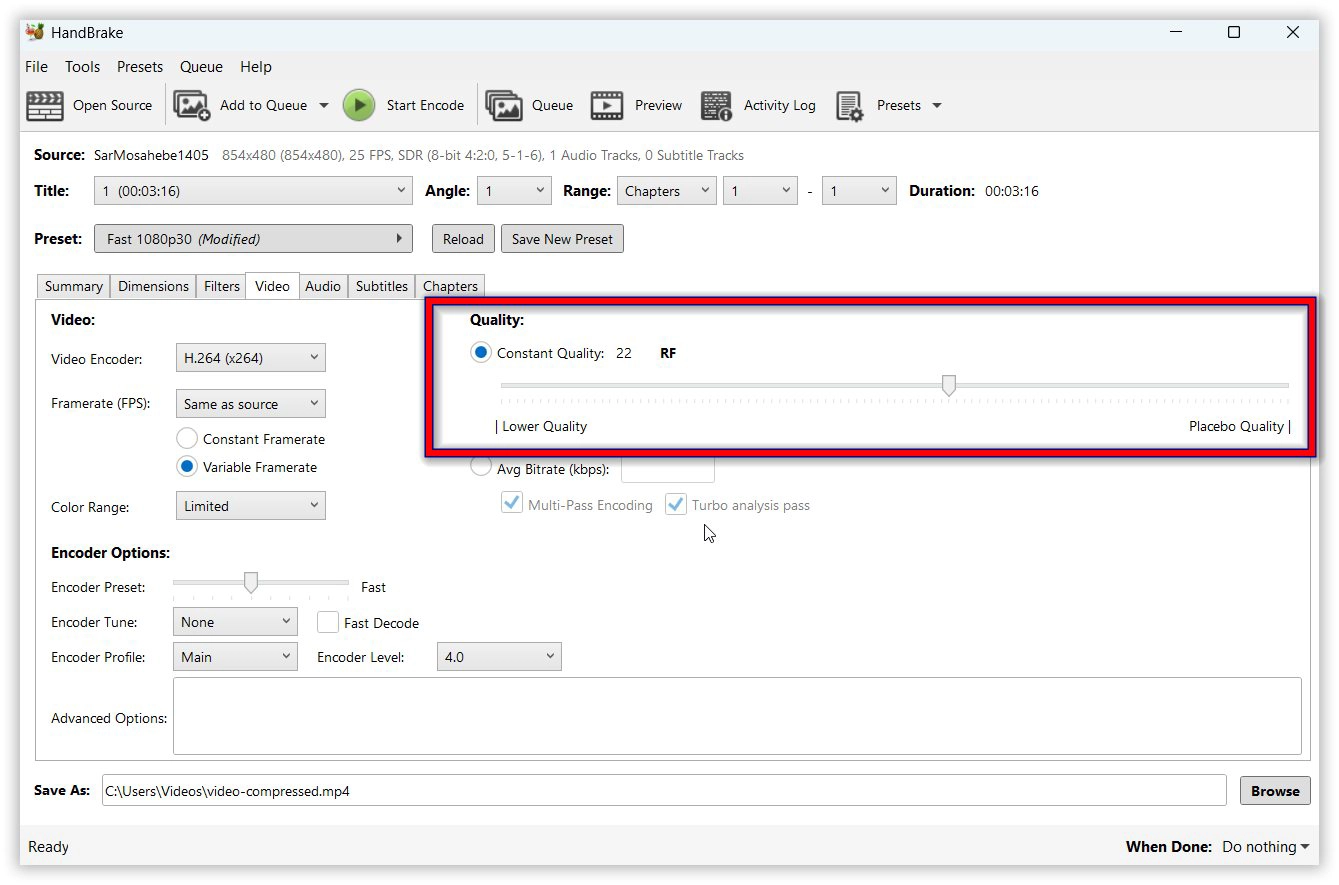Open the Encoder Profile Main dropdown

click(235, 657)
